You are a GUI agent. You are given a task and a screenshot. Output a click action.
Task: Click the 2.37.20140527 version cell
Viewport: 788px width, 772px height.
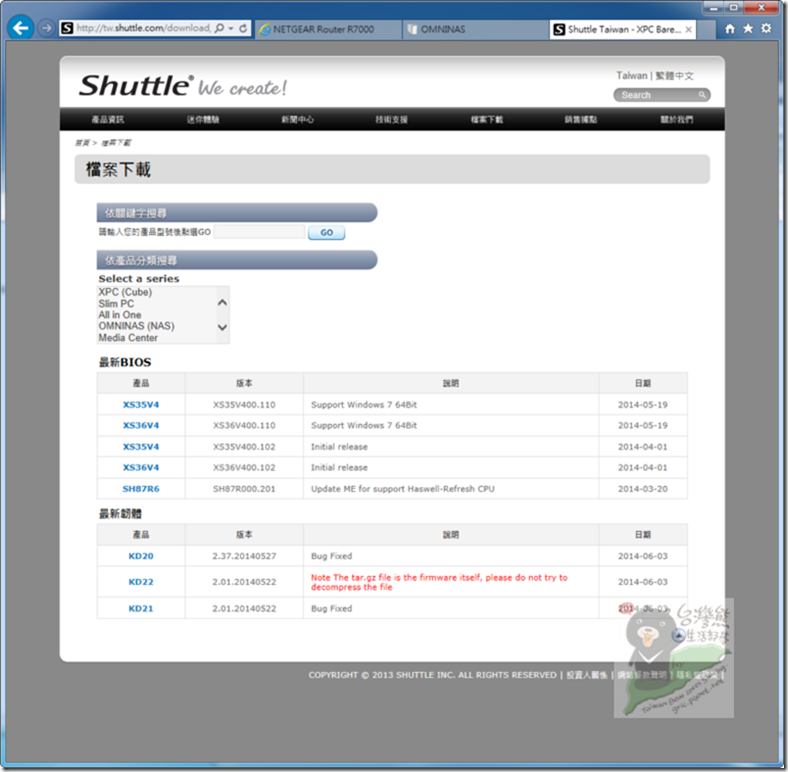point(244,556)
